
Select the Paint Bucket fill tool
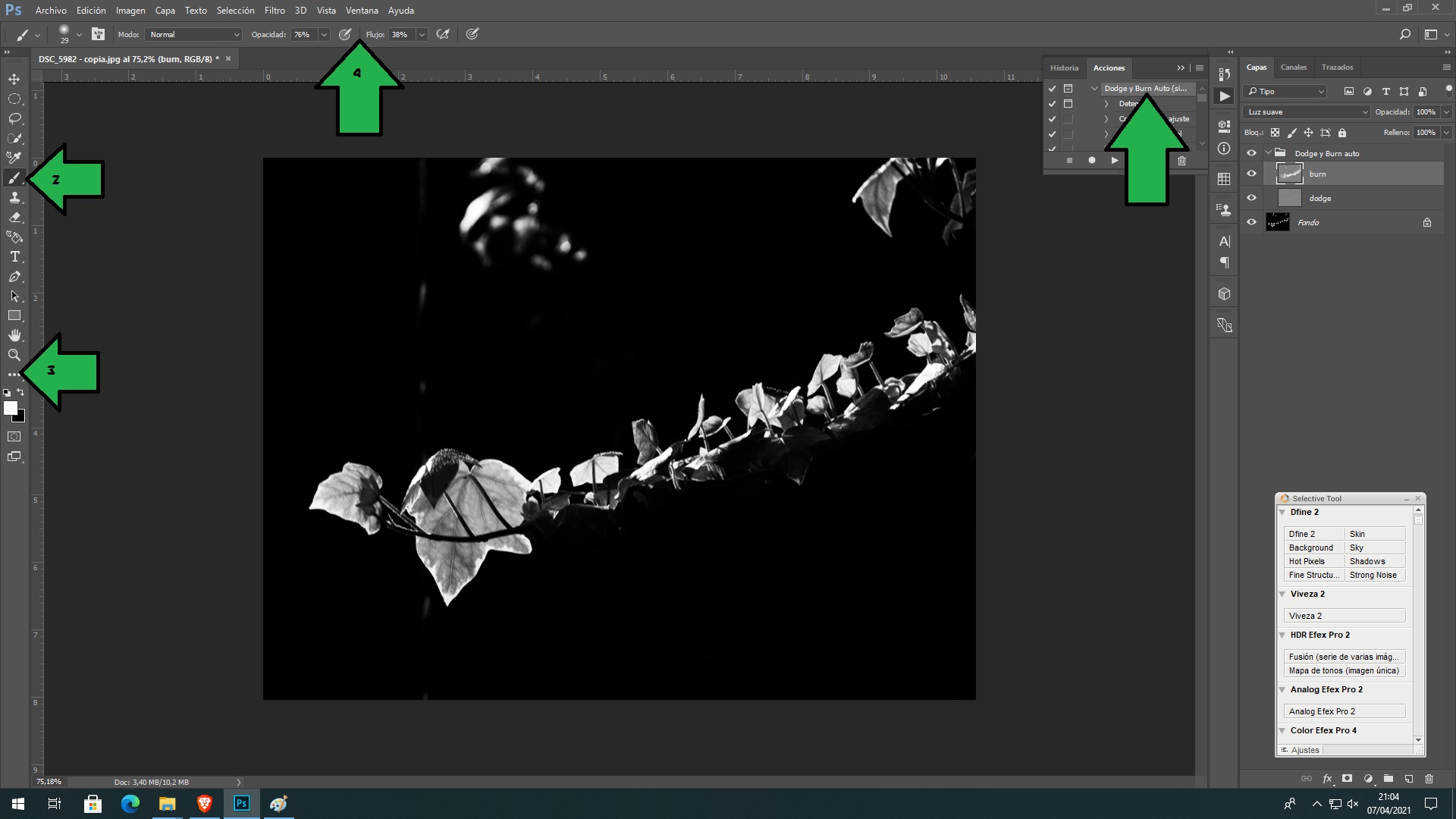14,237
